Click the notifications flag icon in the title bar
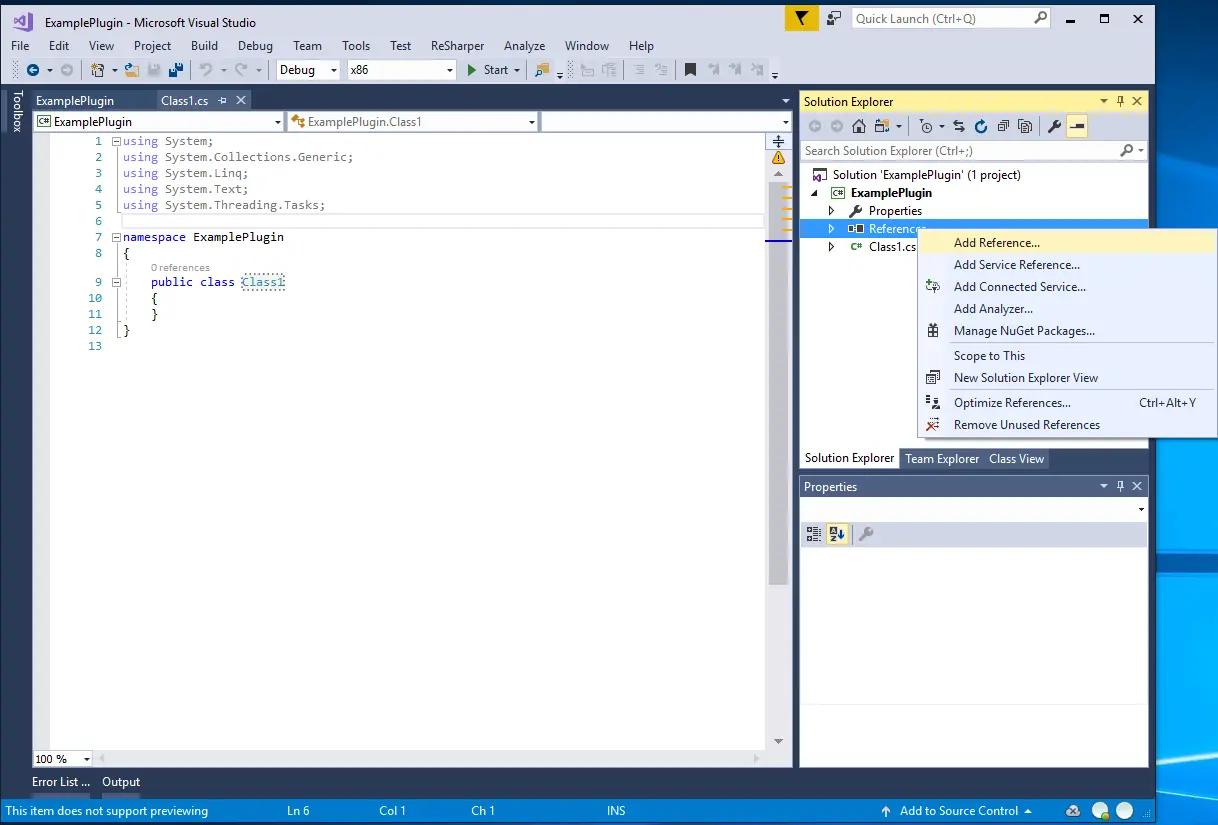 point(801,18)
